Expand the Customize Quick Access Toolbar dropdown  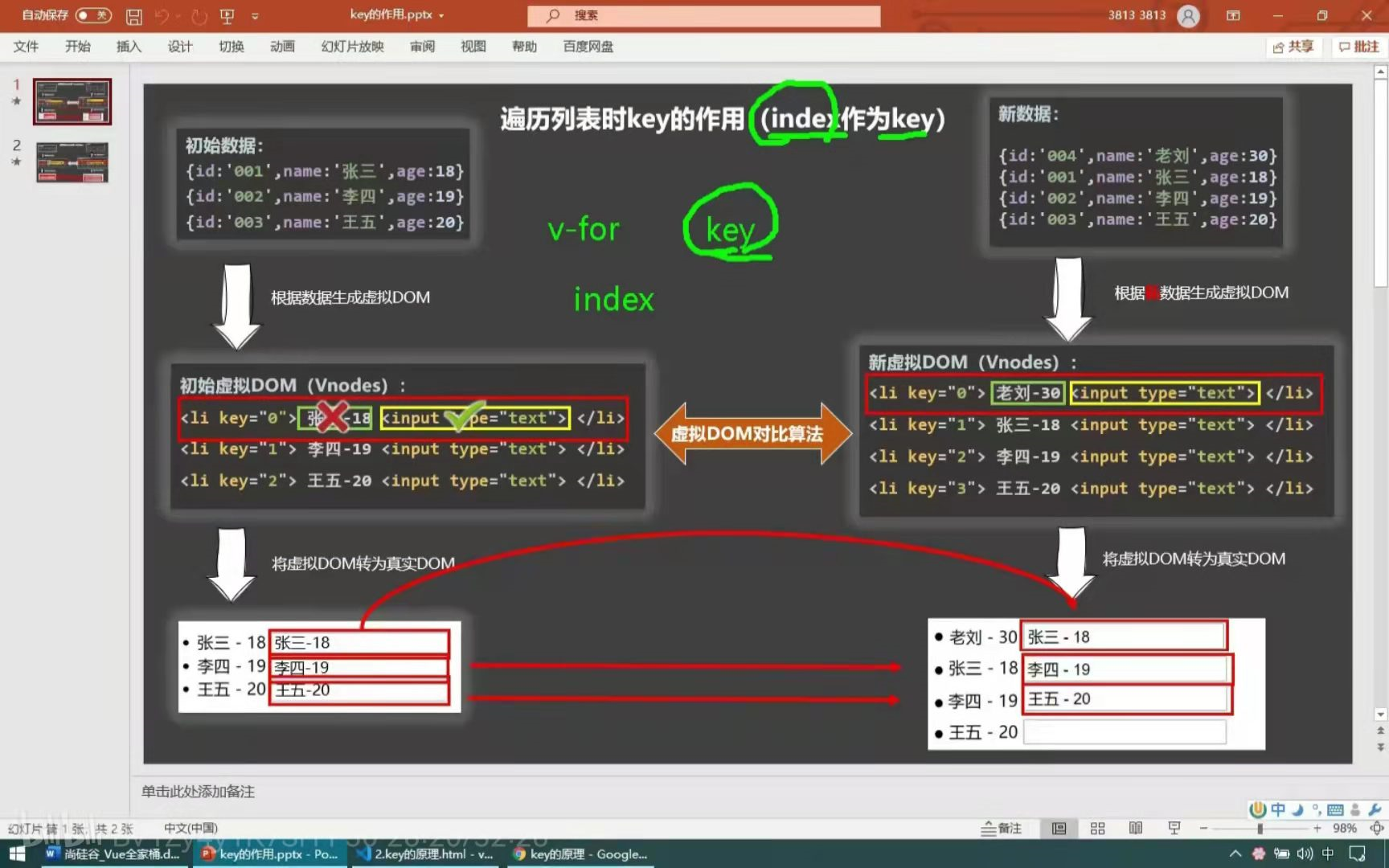(255, 16)
